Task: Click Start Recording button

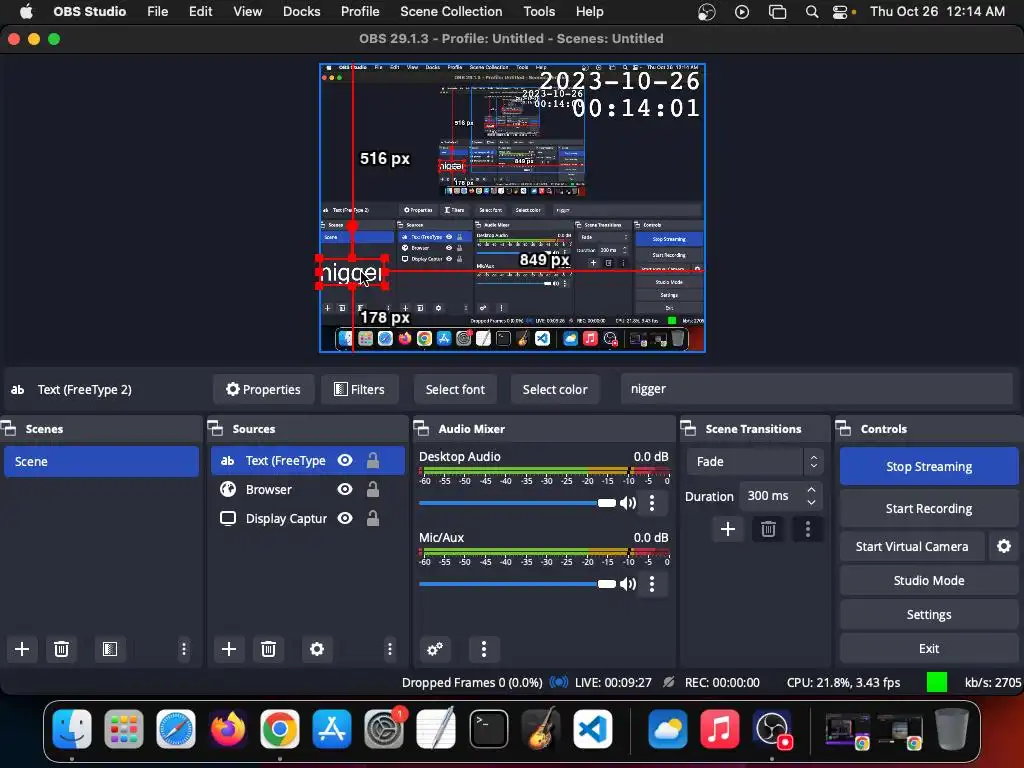Action: point(929,508)
